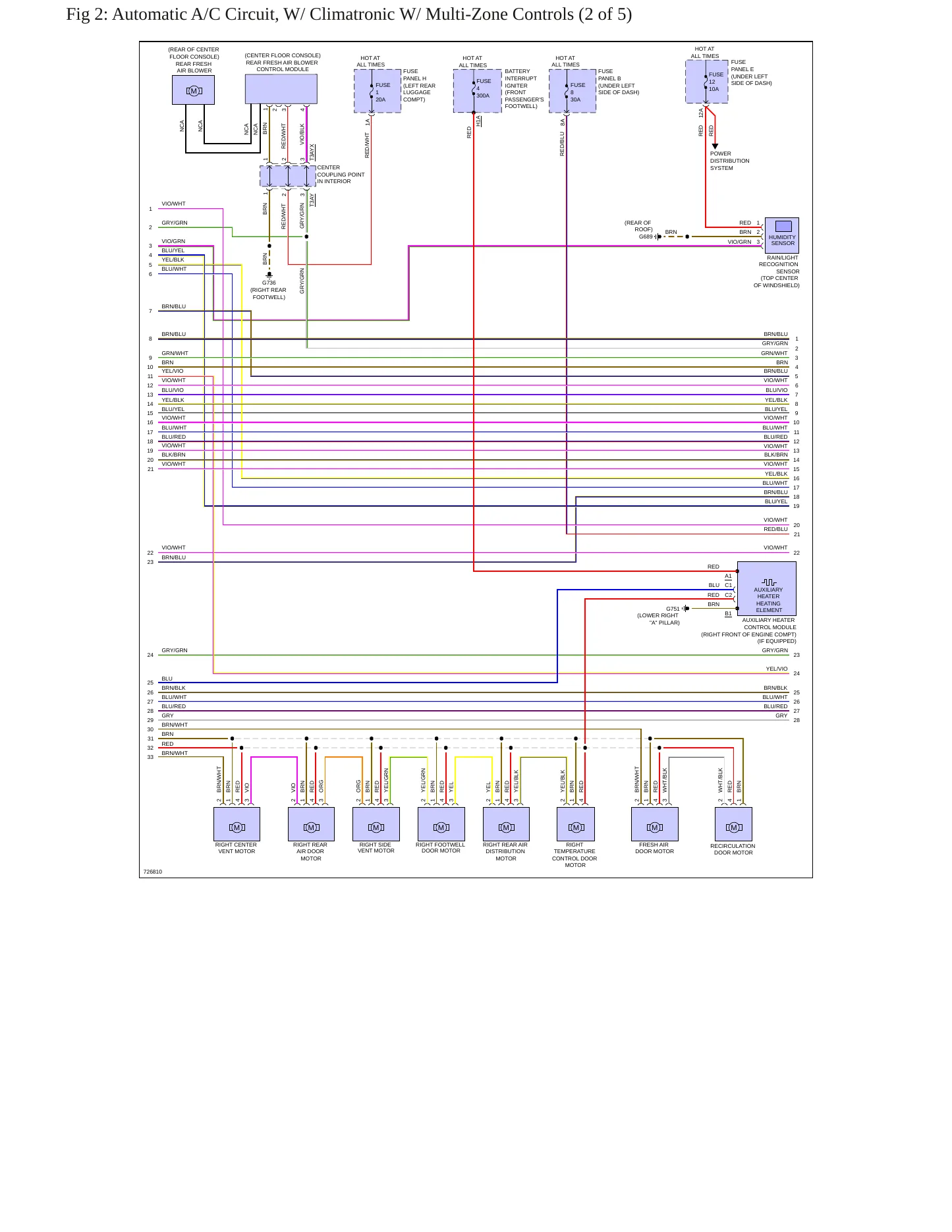Click Fuse 12 10A in Fuse Panel E
Viewport: 952px width, 1232px height.
[707, 82]
